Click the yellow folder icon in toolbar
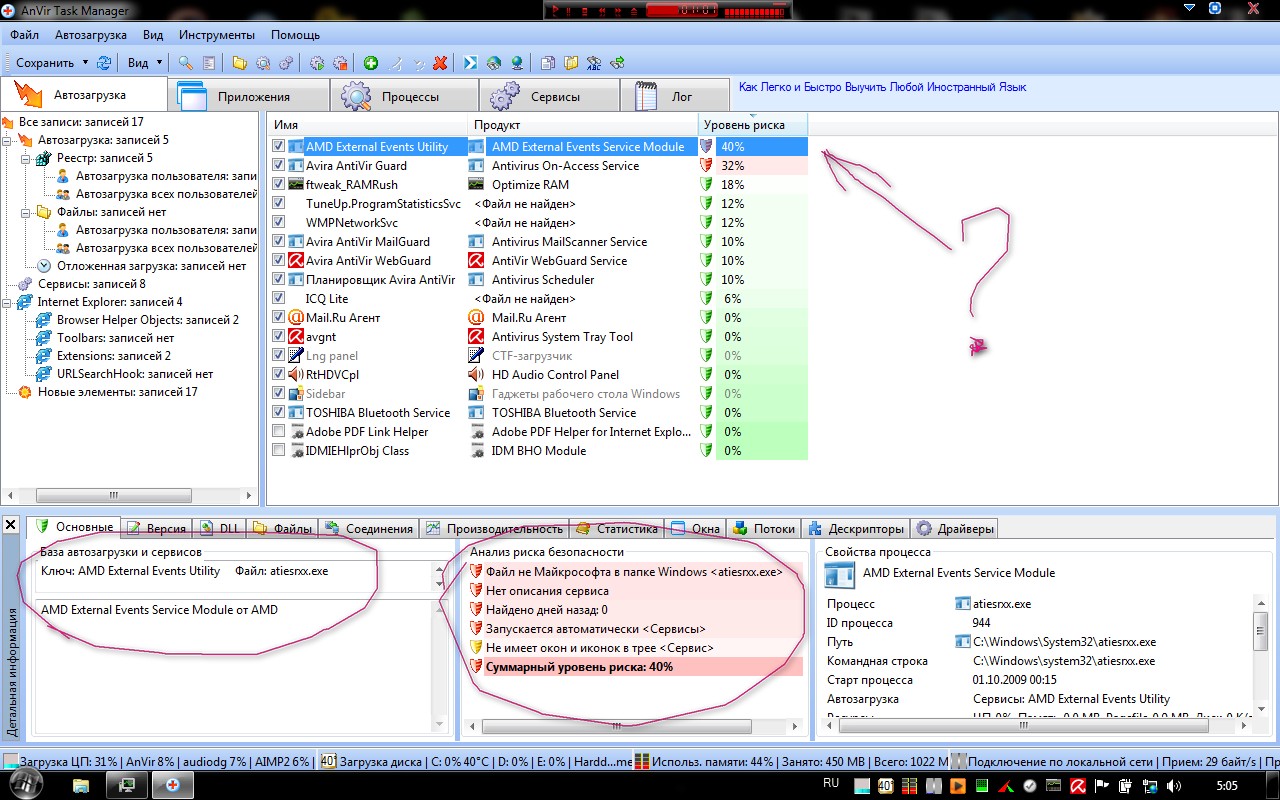Image resolution: width=1280 pixels, height=800 pixels. (x=240, y=62)
